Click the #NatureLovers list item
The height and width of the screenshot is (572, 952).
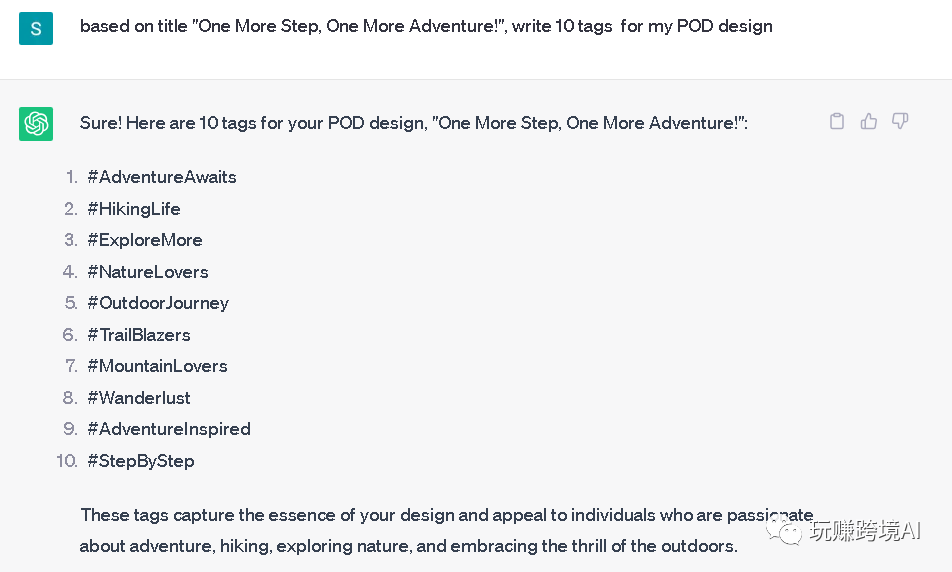(148, 272)
